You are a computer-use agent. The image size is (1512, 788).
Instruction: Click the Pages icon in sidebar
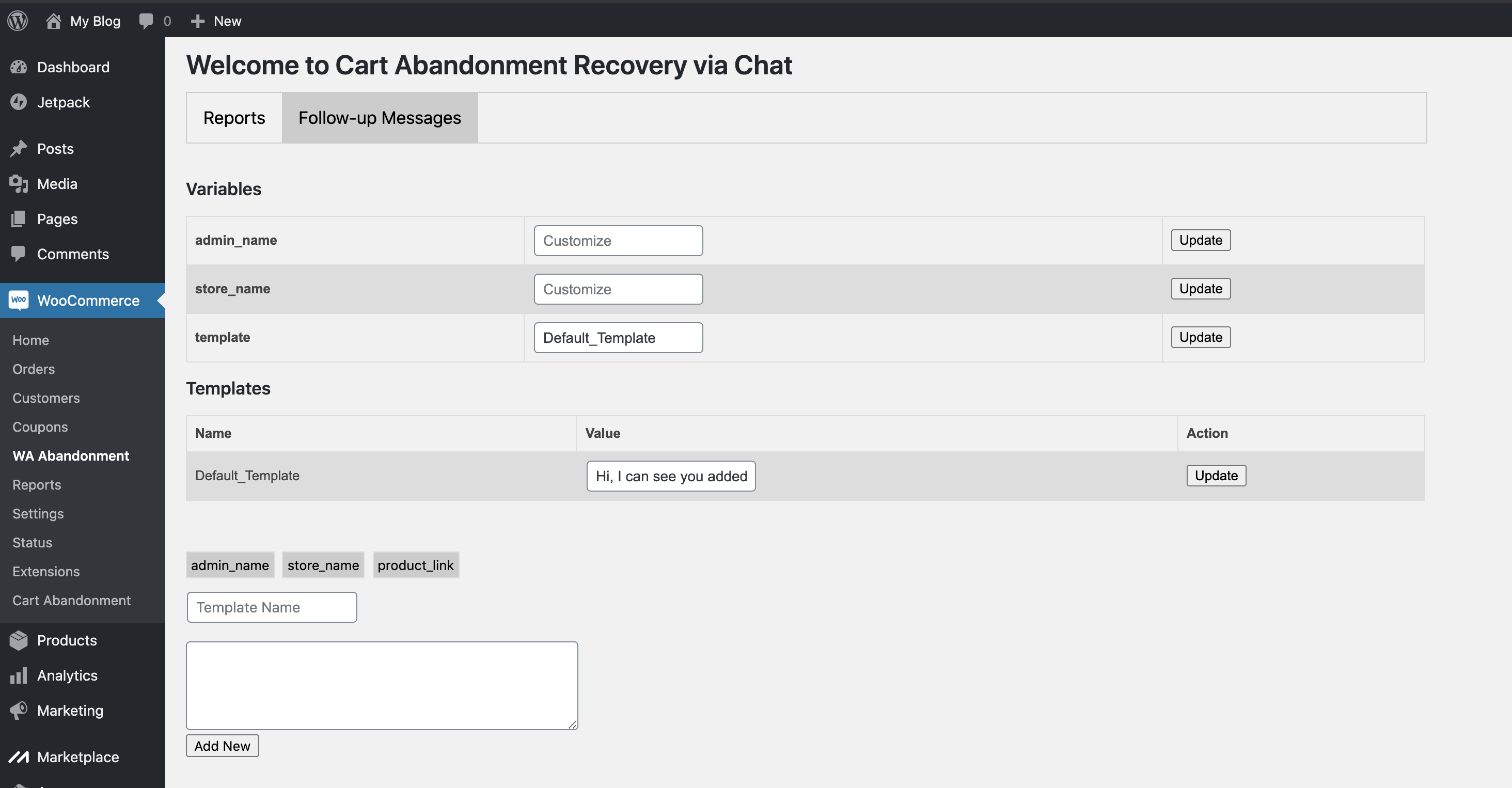tap(19, 219)
